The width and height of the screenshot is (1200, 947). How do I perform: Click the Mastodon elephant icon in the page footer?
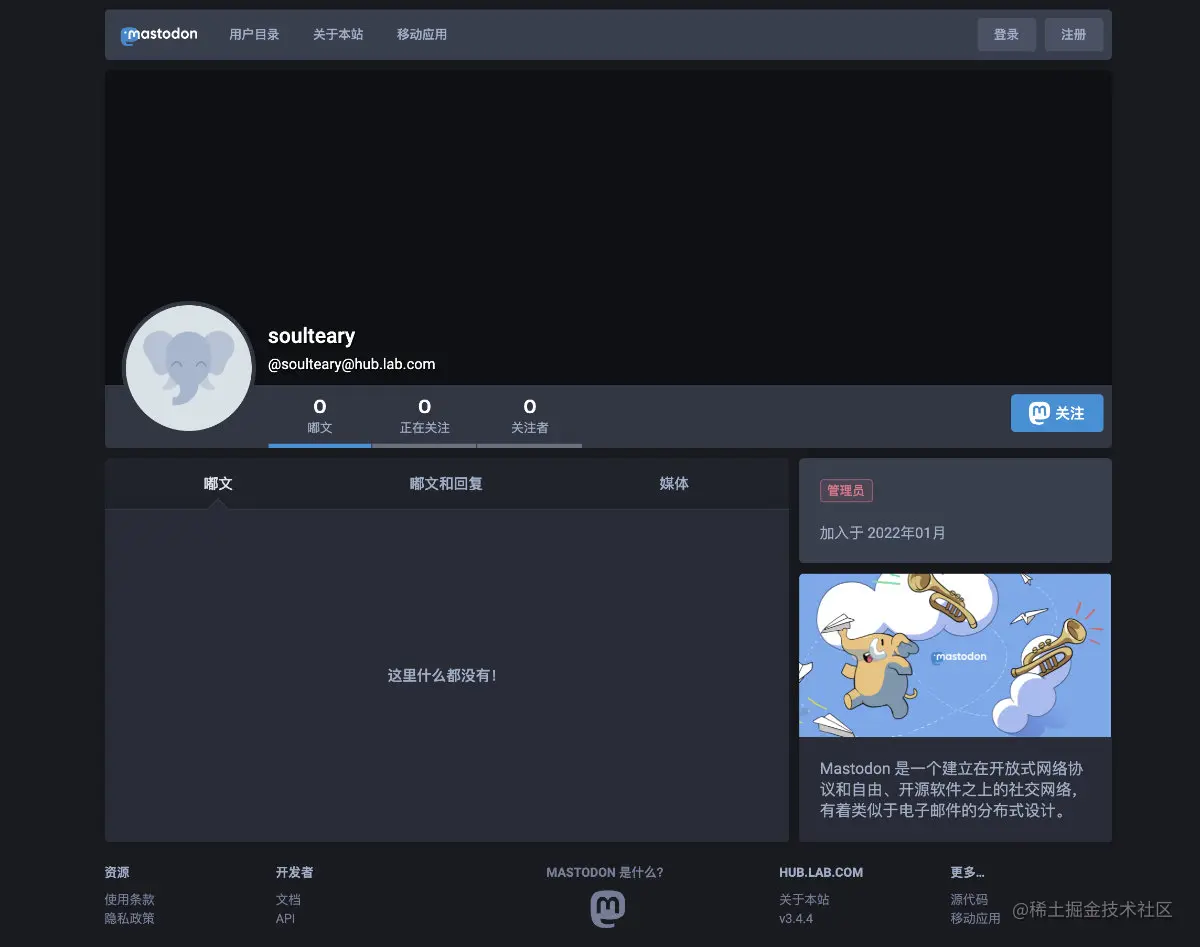coord(606,909)
